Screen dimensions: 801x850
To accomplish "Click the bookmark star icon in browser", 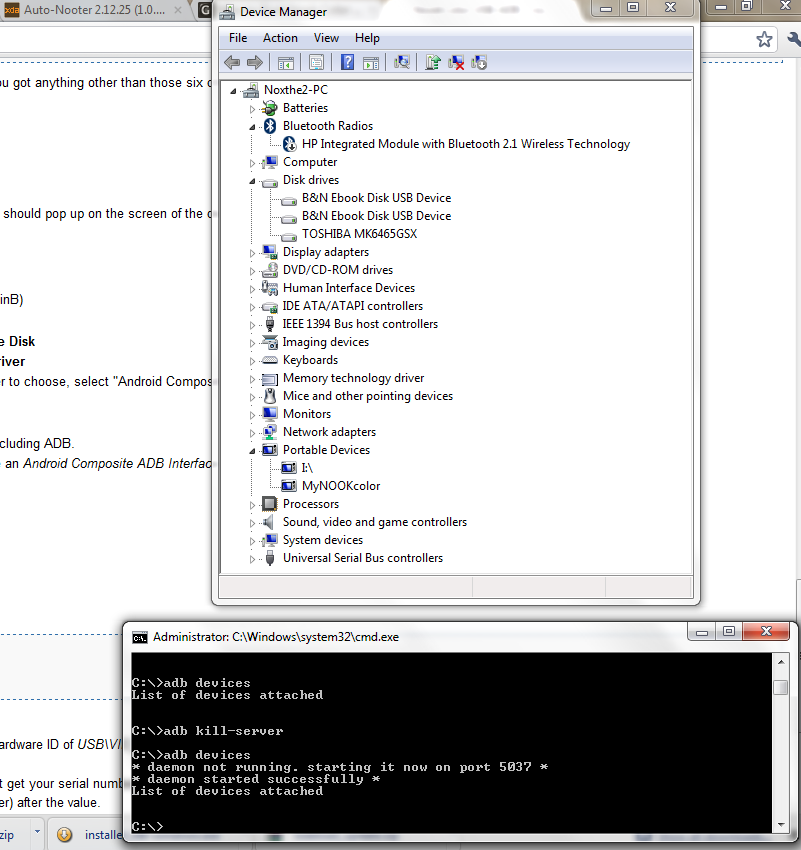I will (764, 39).
